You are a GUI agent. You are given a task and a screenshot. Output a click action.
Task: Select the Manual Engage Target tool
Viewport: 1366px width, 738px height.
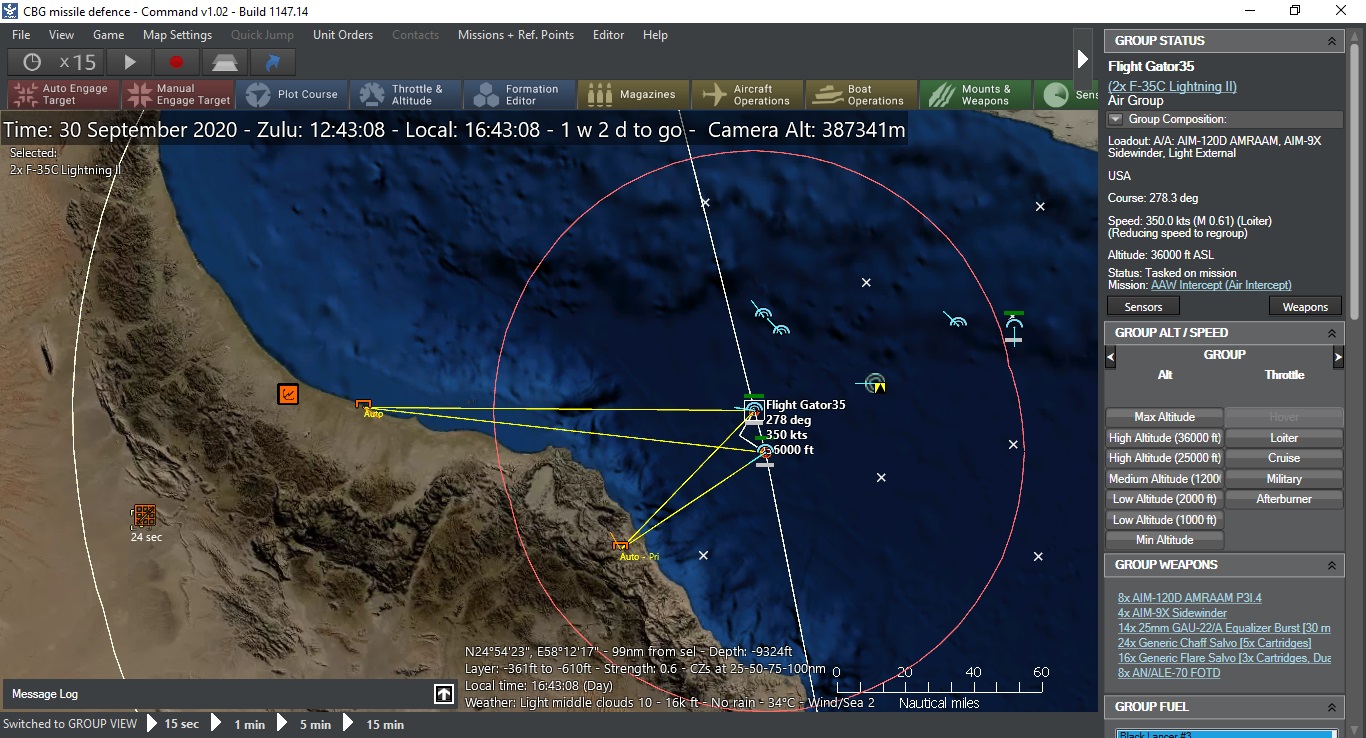point(178,94)
